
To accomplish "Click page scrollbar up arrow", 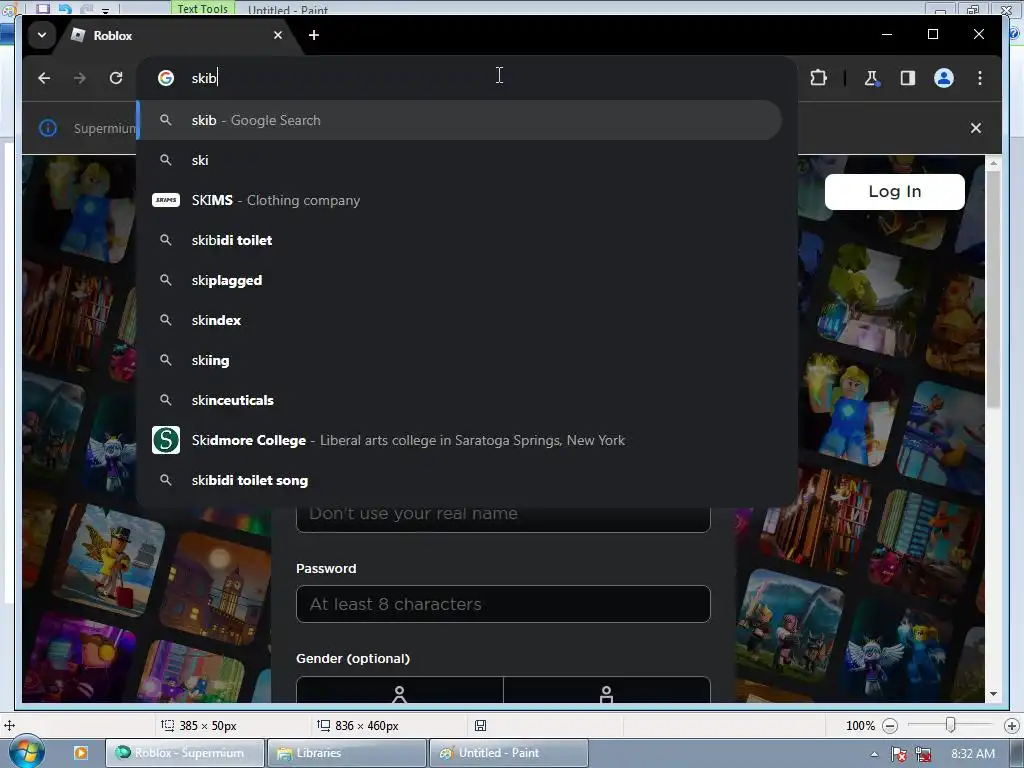I will pos(993,163).
